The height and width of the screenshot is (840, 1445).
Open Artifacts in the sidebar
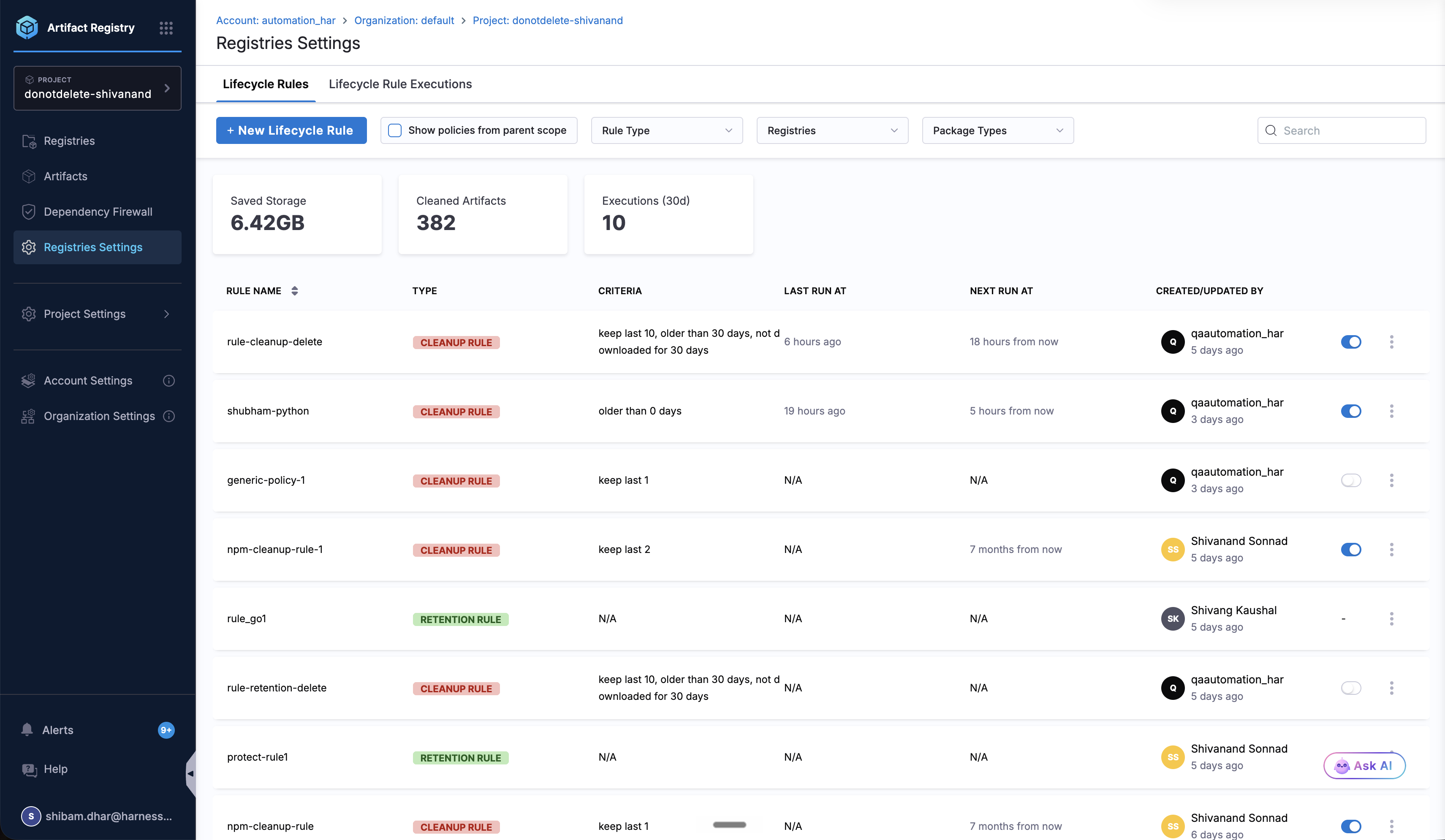pos(98,176)
